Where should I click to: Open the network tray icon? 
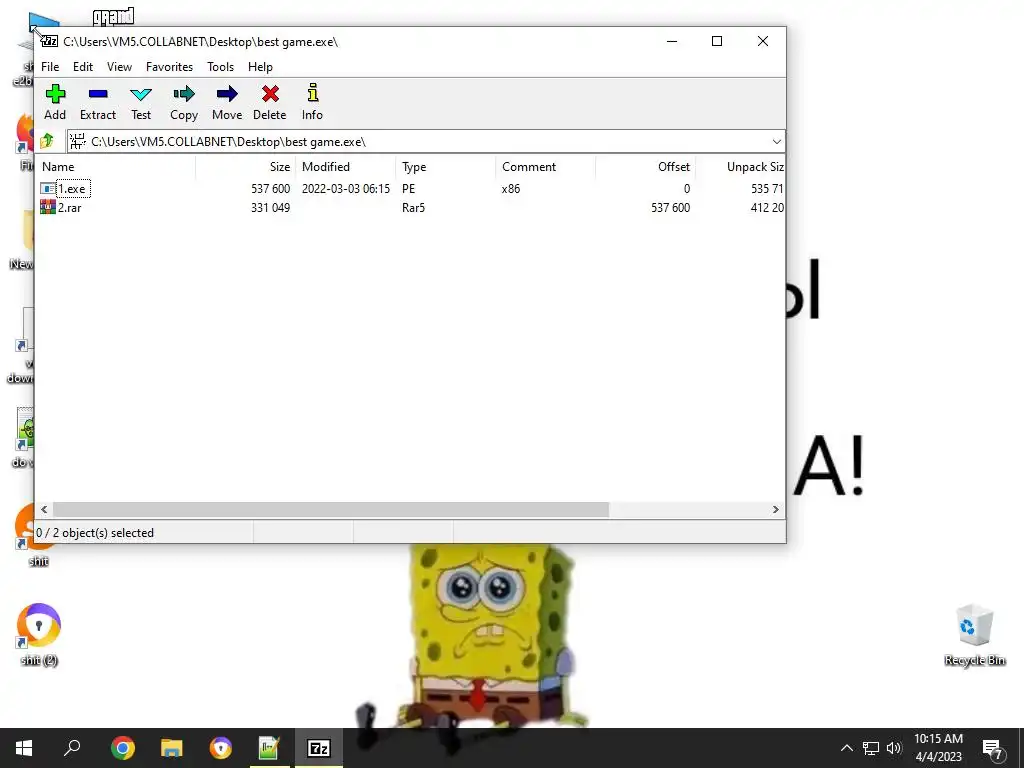coord(871,748)
